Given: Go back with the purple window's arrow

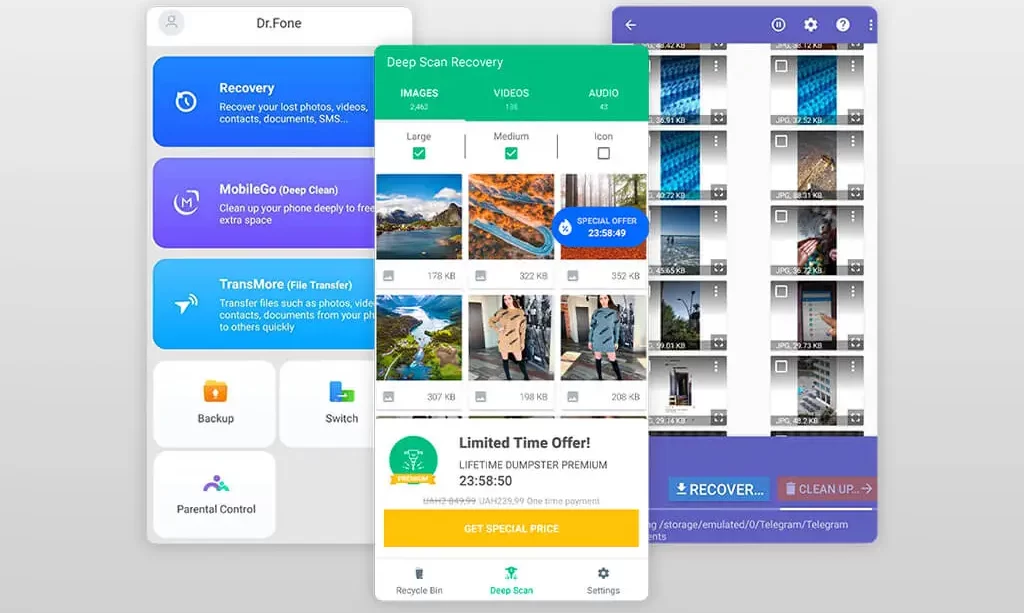Looking at the screenshot, I should [x=631, y=25].
